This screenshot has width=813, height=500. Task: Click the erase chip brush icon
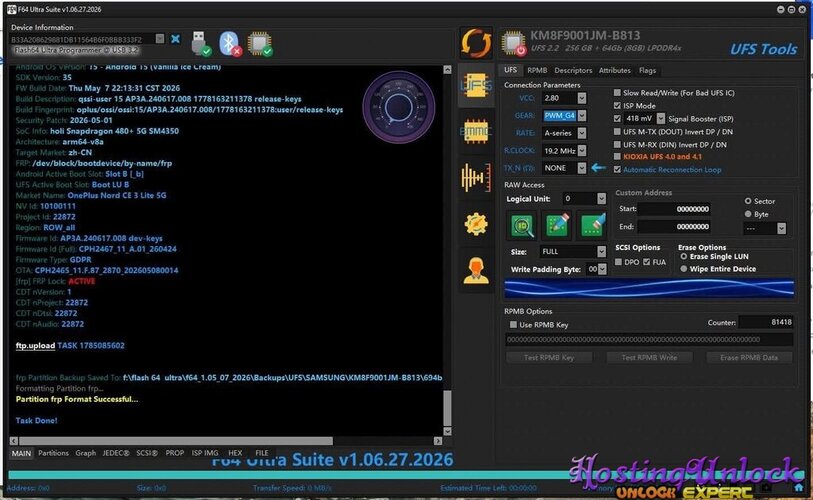click(592, 226)
